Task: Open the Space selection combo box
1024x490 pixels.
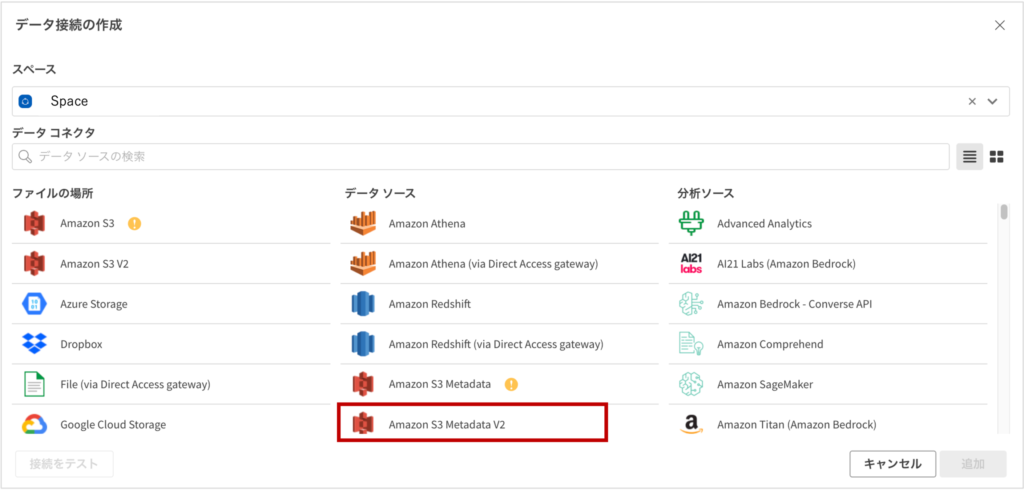Action: [x=511, y=101]
